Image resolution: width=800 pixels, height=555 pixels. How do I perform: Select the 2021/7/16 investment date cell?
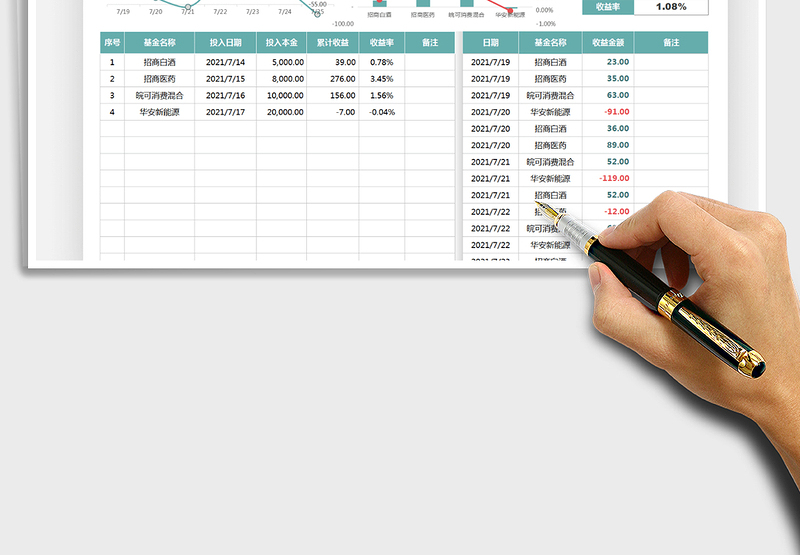click(225, 95)
